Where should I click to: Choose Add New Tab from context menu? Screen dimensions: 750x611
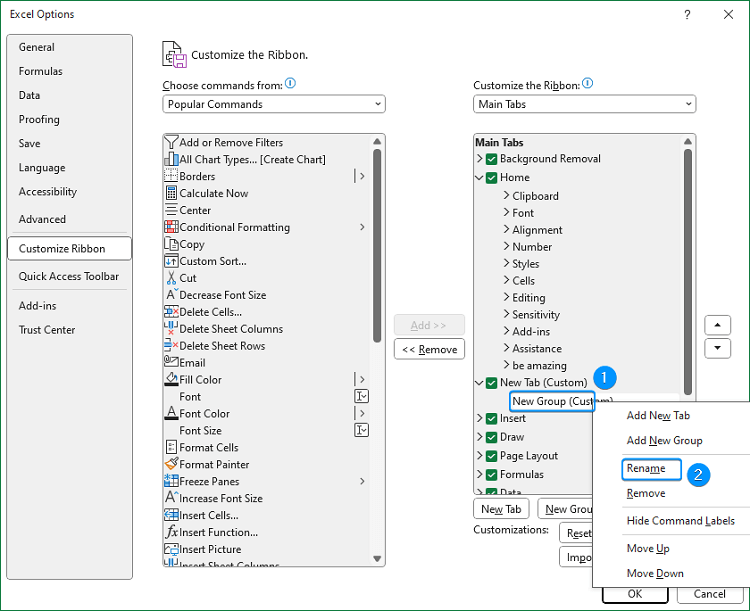coord(658,415)
